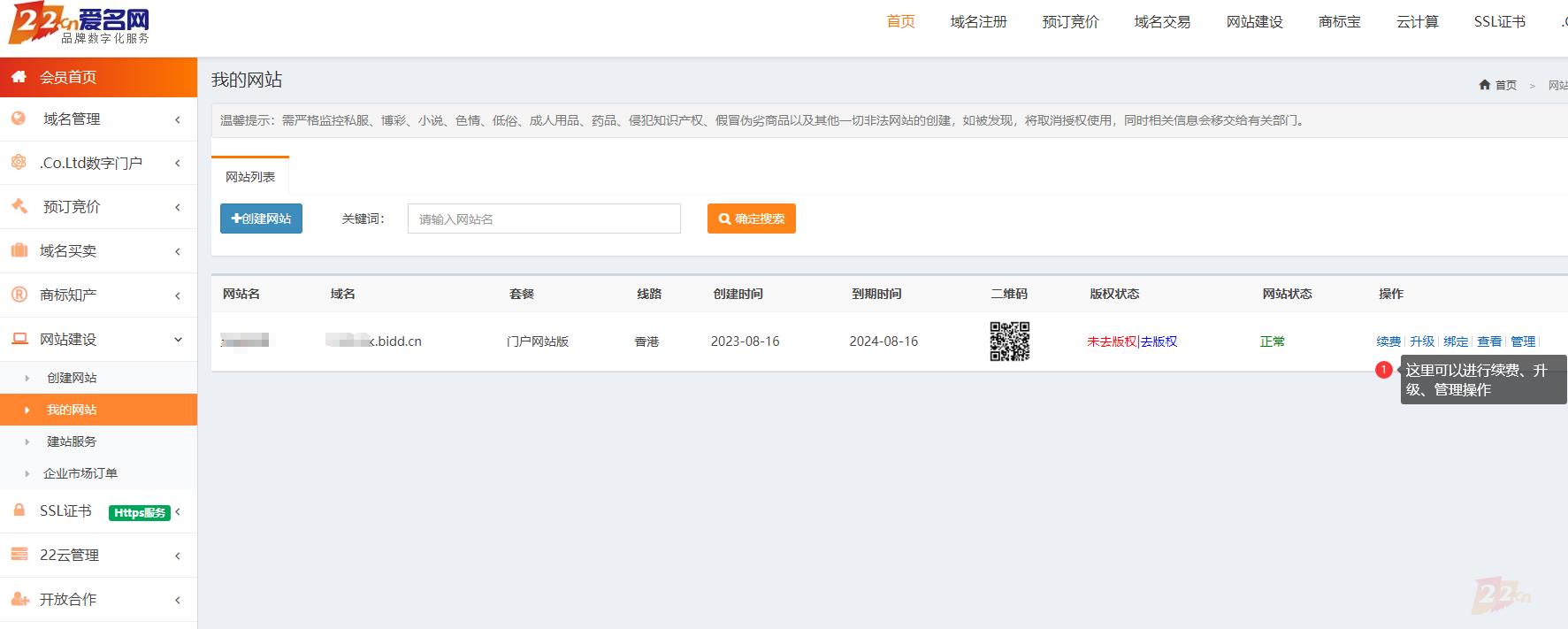Expand the 开放合作 menu chevron
This screenshot has width=1568, height=629.
point(178,600)
